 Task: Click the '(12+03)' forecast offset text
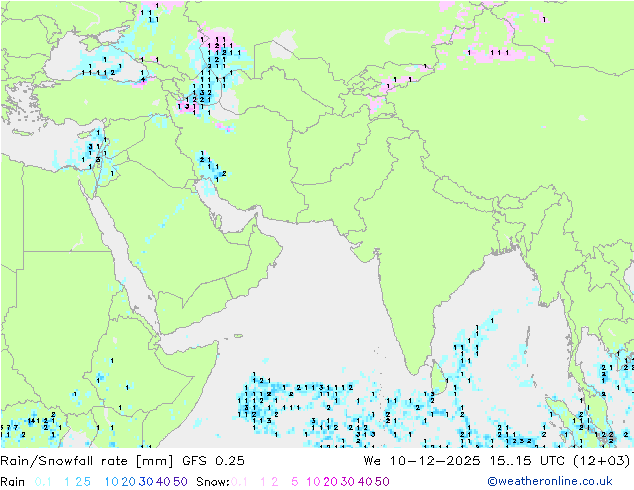tap(602, 461)
